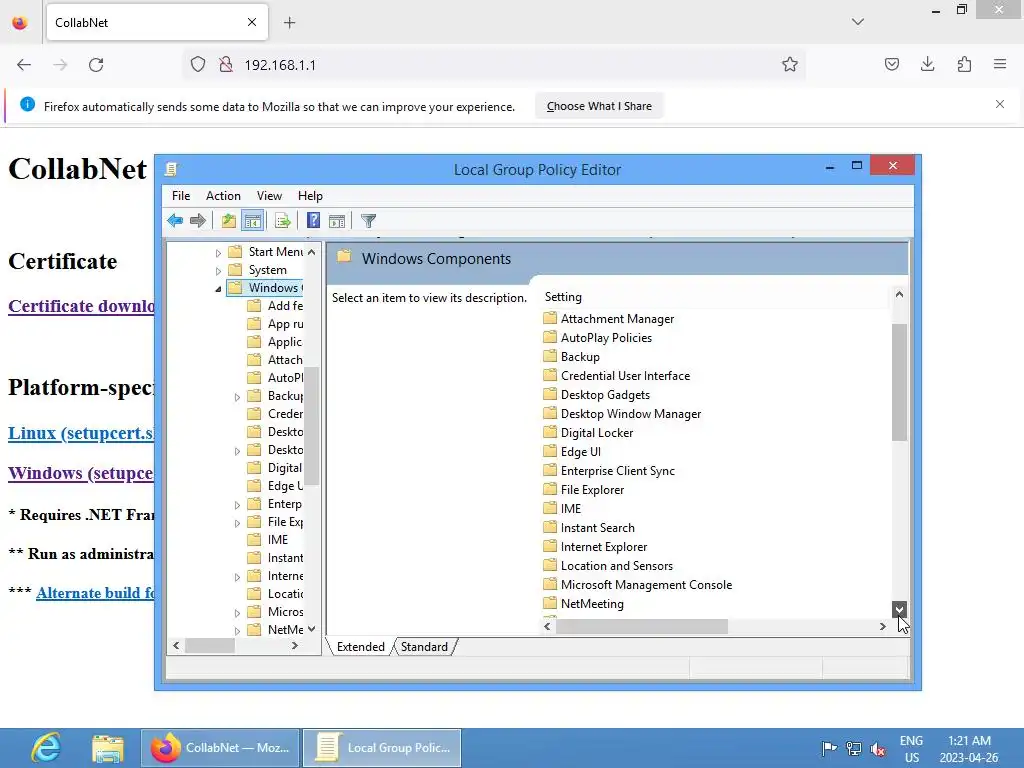The image size is (1024, 768).
Task: Click Firefox reload page icon
Action: (x=96, y=65)
